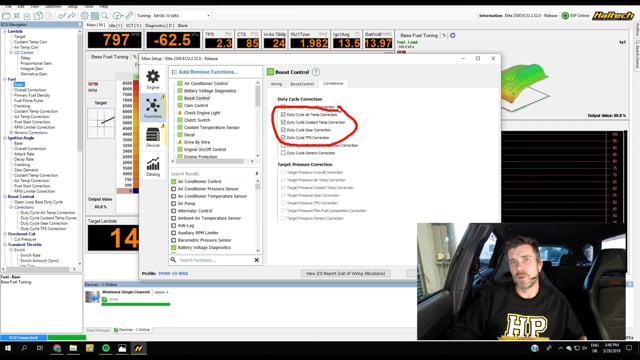Screen dimensions: 640x360
Task: Toggle Duty Cycle Gear Correction checkbox
Action: pyautogui.click(x=283, y=130)
